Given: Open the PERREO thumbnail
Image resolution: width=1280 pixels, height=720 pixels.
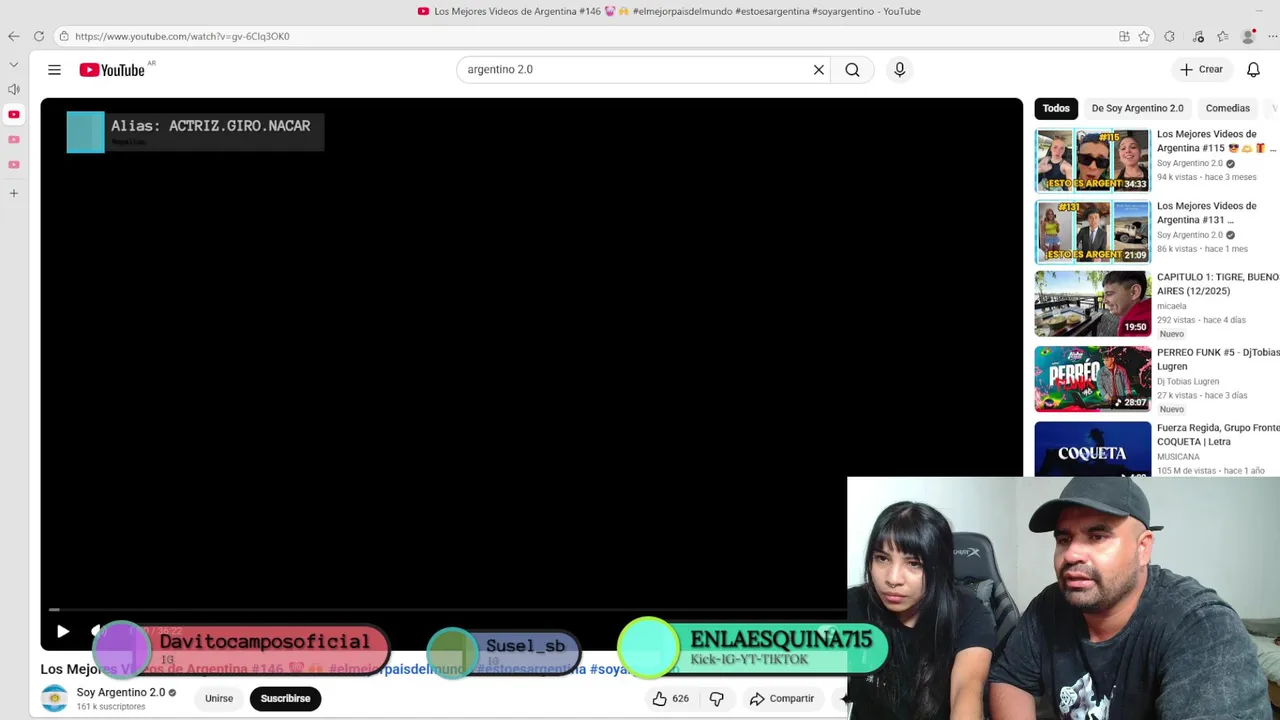Looking at the screenshot, I should [1093, 379].
